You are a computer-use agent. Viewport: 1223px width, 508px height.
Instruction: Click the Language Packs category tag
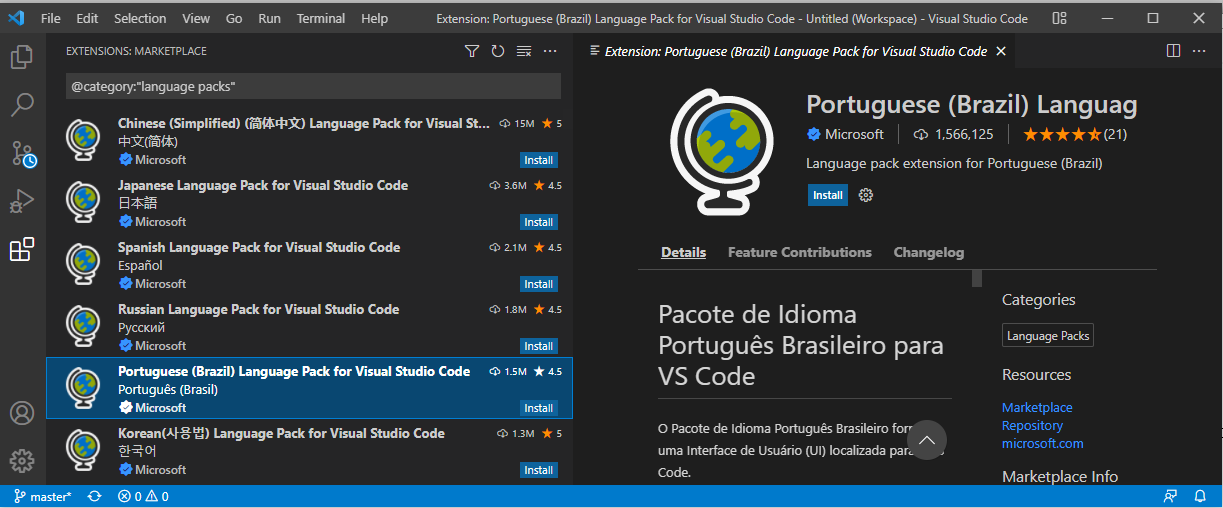(x=1048, y=336)
